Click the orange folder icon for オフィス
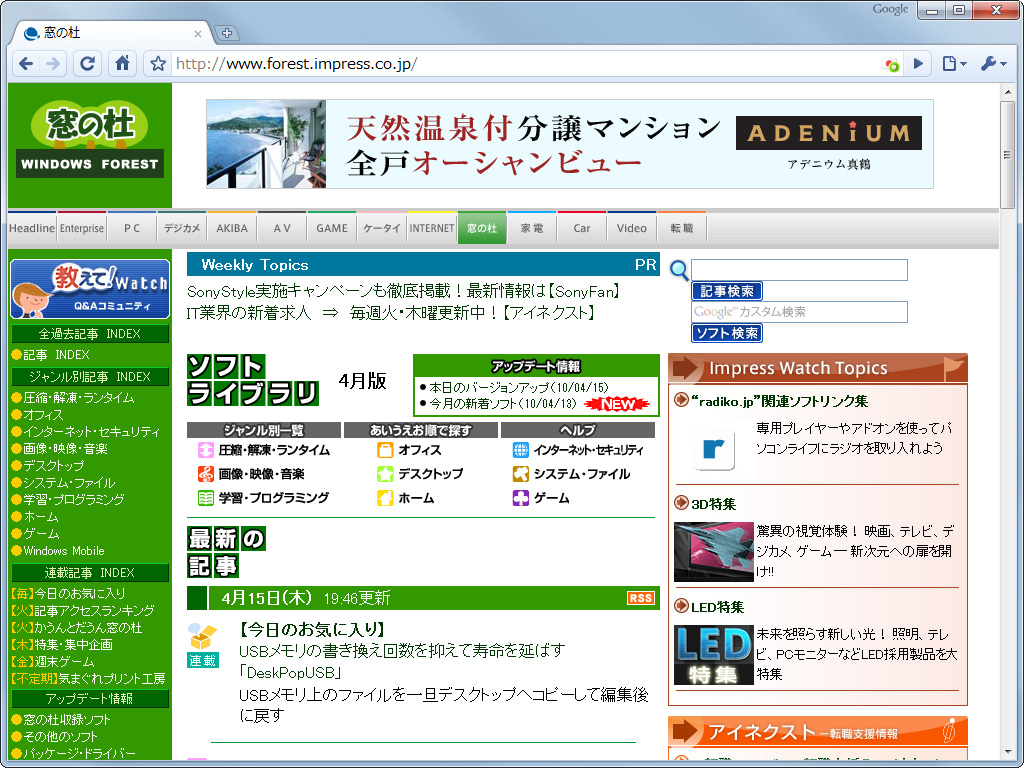The width and height of the screenshot is (1024, 768). tap(383, 450)
